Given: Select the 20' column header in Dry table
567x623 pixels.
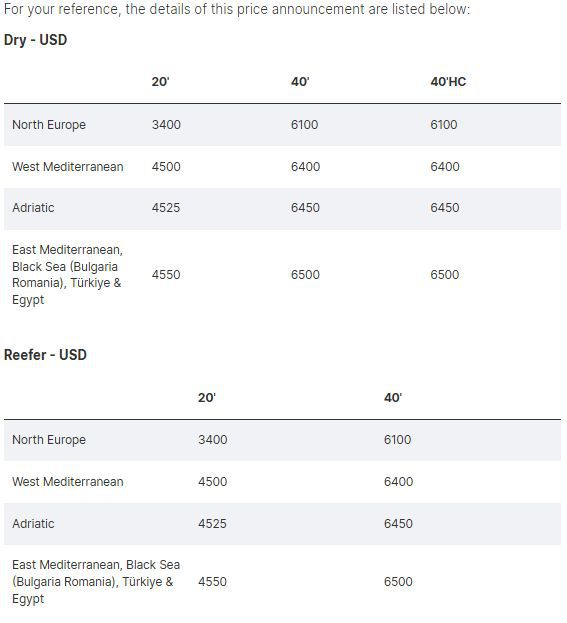Looking at the screenshot, I should click(x=161, y=82).
